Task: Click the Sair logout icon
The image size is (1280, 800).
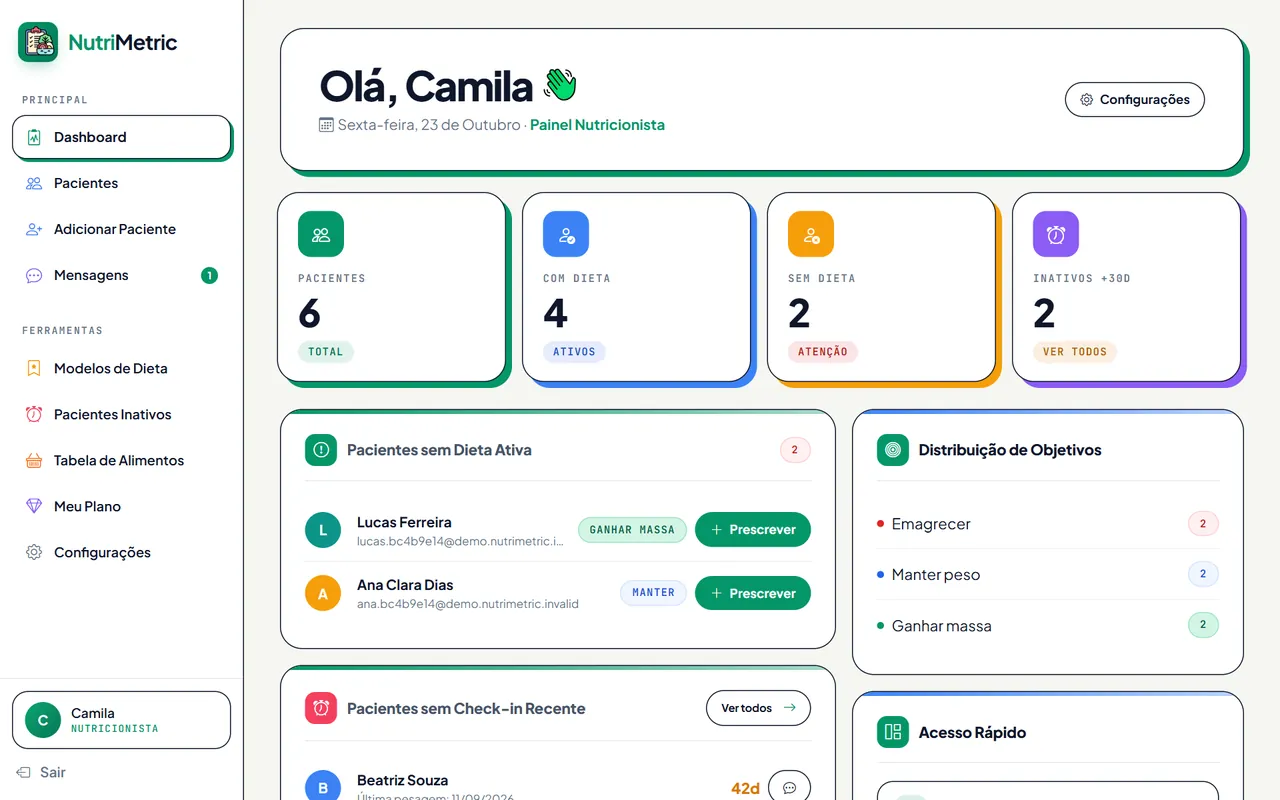Action: tap(24, 772)
